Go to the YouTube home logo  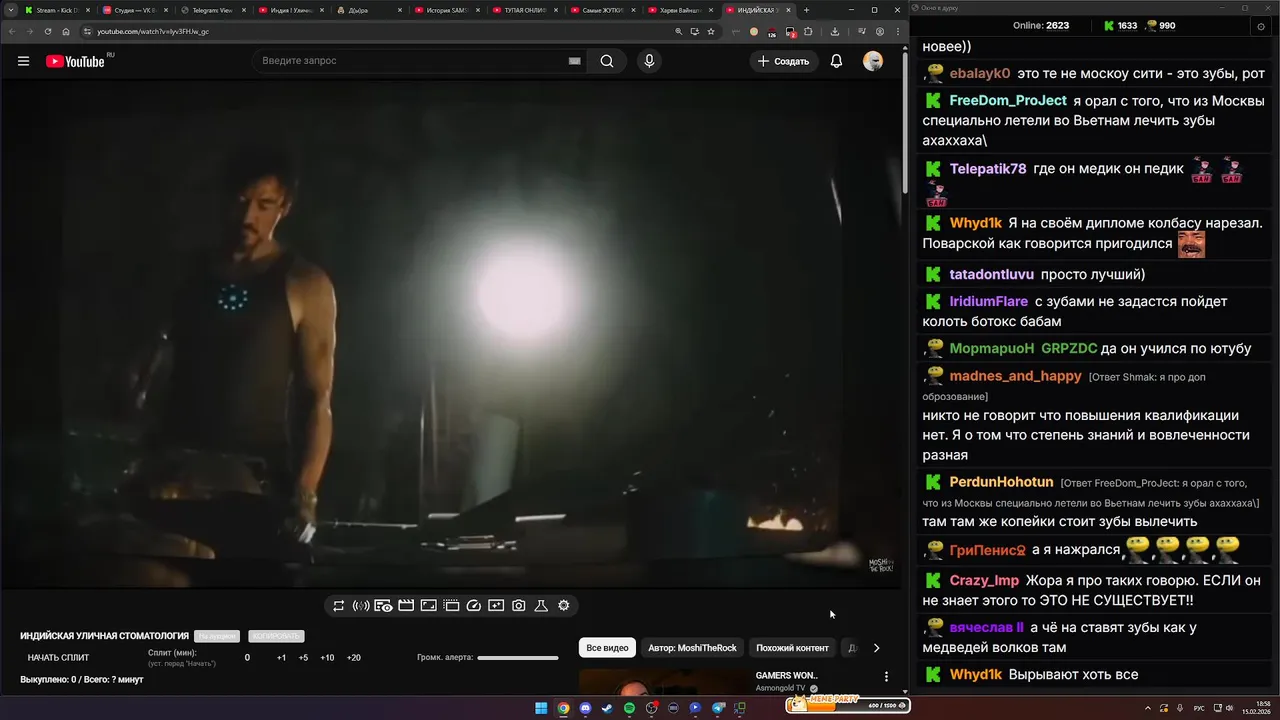coord(76,61)
